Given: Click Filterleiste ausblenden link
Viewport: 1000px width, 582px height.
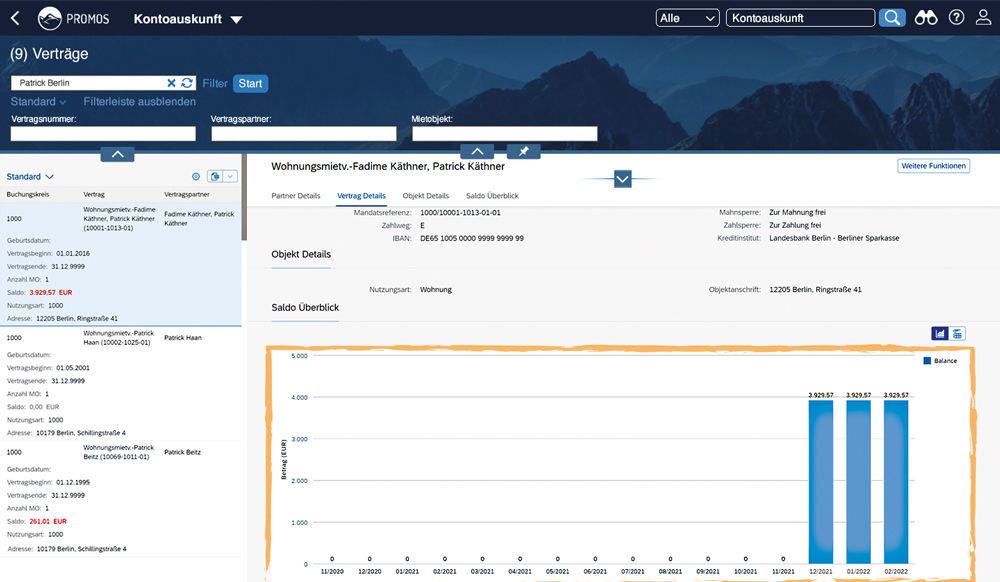Looking at the screenshot, I should [139, 102].
